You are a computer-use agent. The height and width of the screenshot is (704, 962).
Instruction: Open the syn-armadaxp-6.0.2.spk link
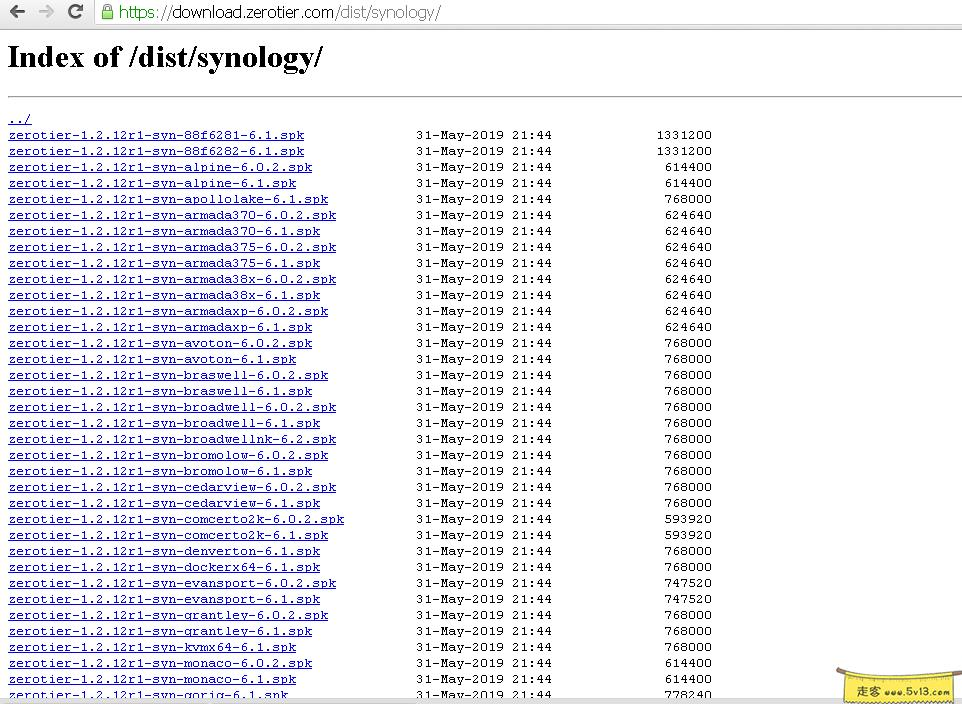tap(168, 311)
